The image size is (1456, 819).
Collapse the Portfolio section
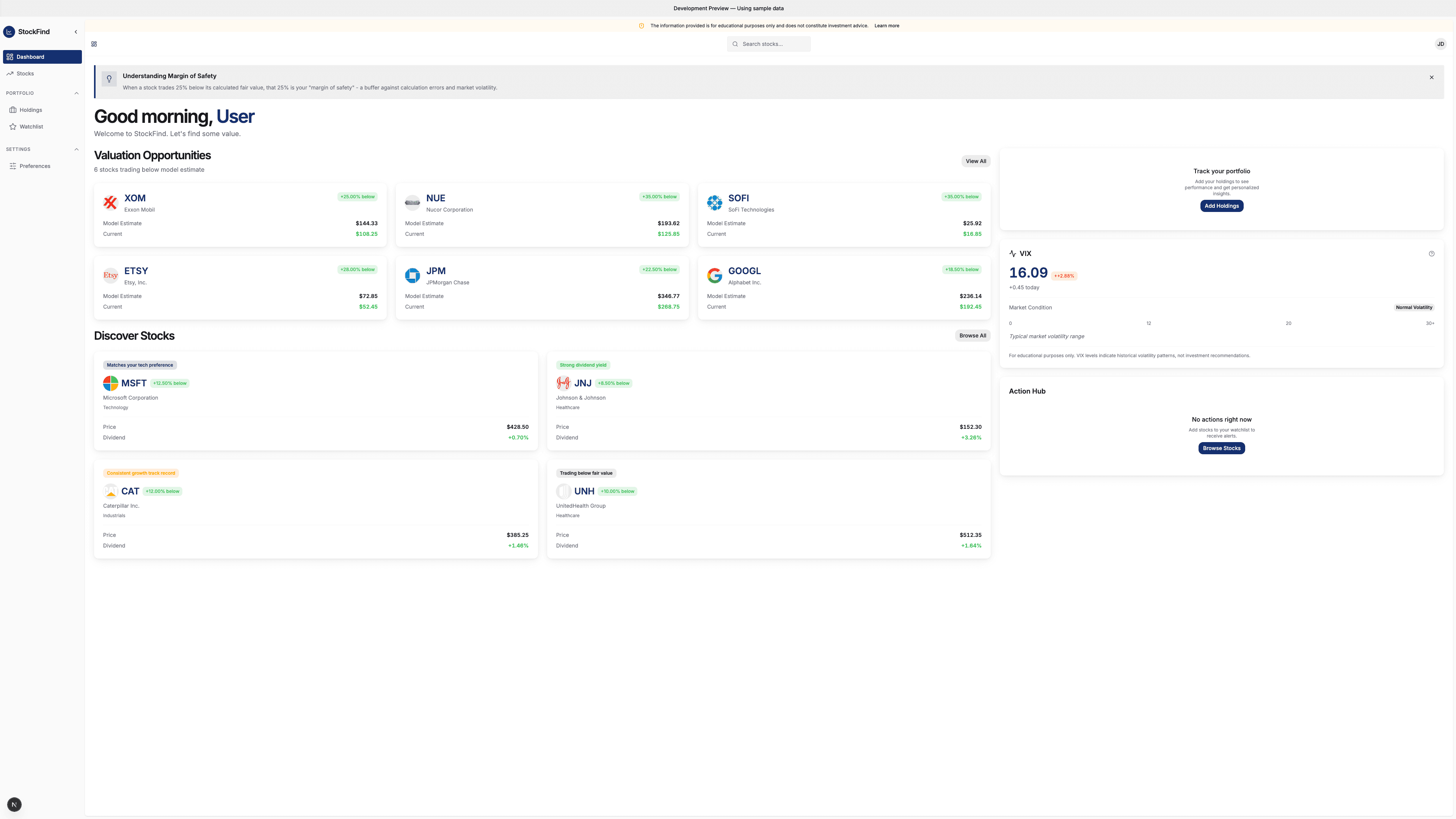pyautogui.click(x=76, y=93)
